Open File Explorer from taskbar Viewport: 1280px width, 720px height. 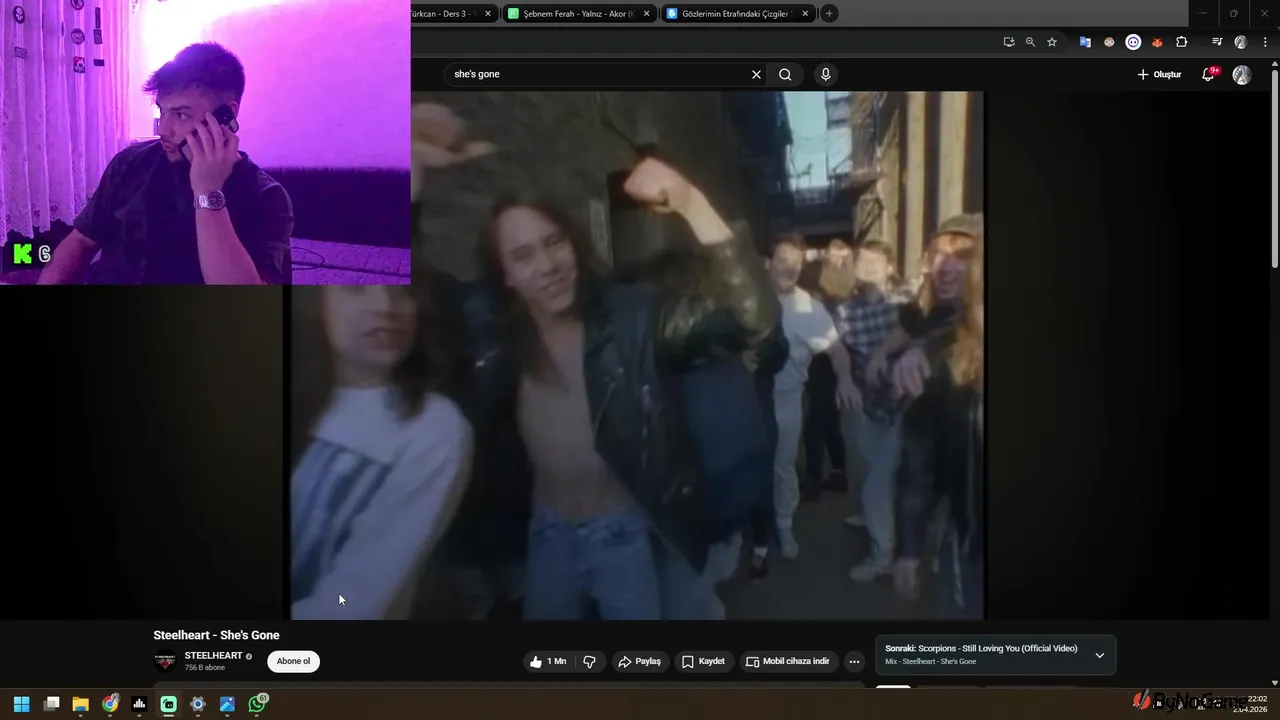click(x=81, y=704)
